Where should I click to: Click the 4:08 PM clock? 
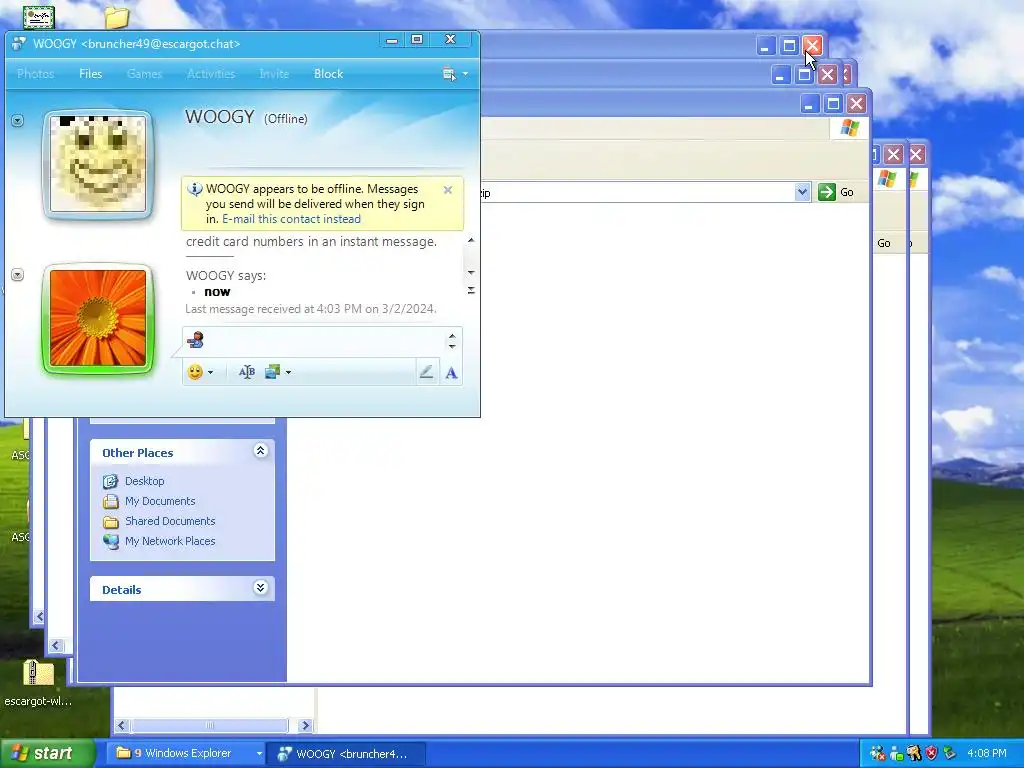click(x=986, y=754)
